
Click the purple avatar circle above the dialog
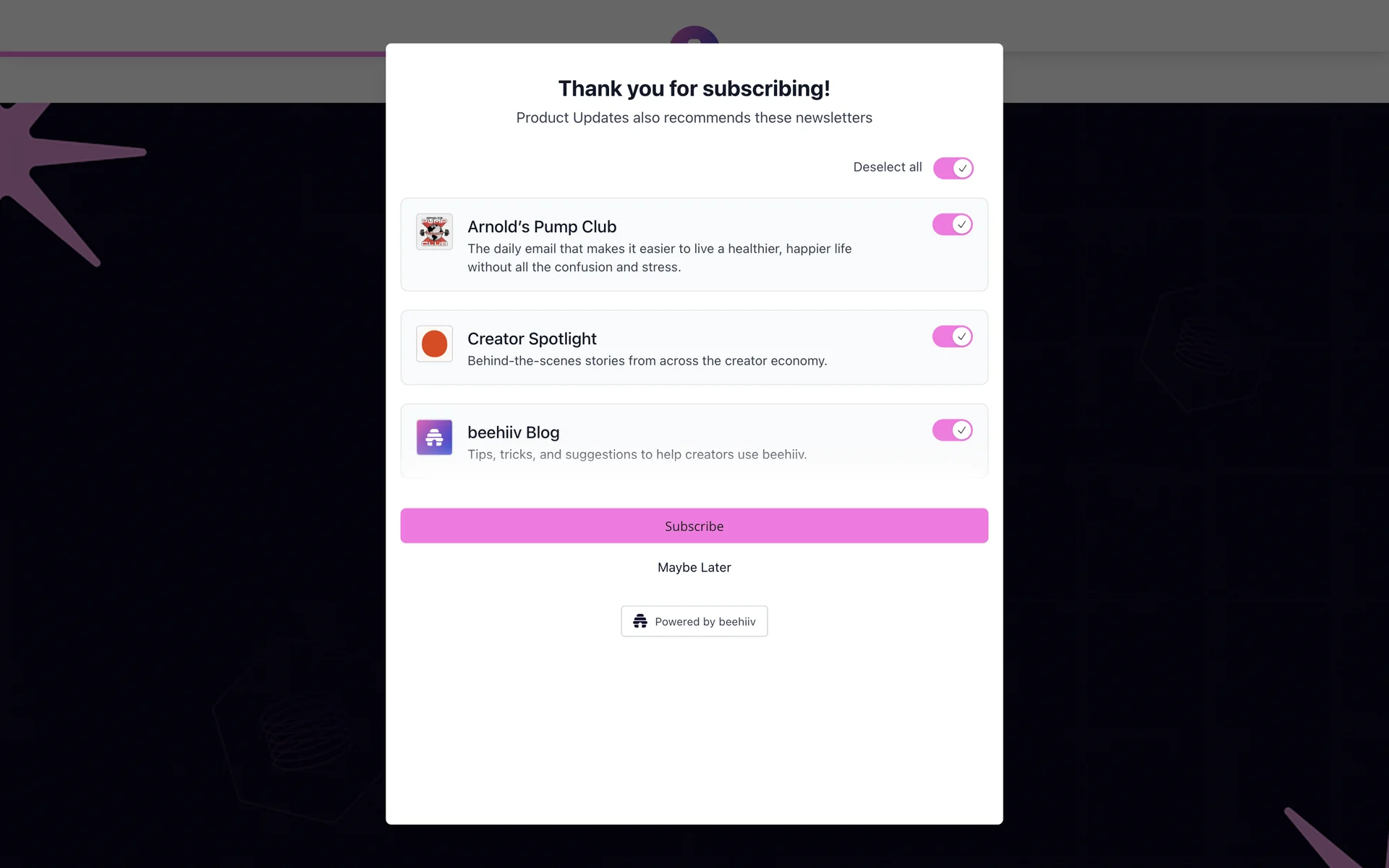[x=694, y=35]
